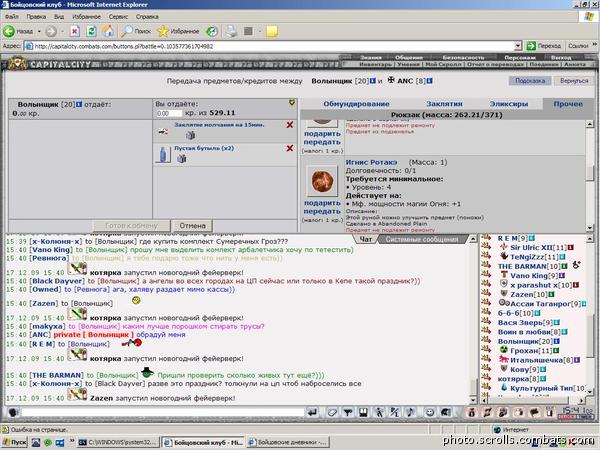Click the yellow note toolbar icon

point(272,31)
